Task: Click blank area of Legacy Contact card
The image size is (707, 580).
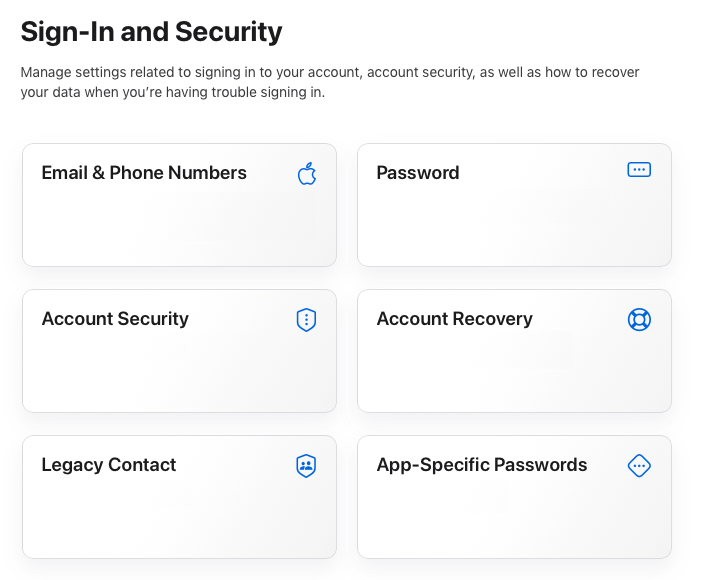Action: [178, 520]
